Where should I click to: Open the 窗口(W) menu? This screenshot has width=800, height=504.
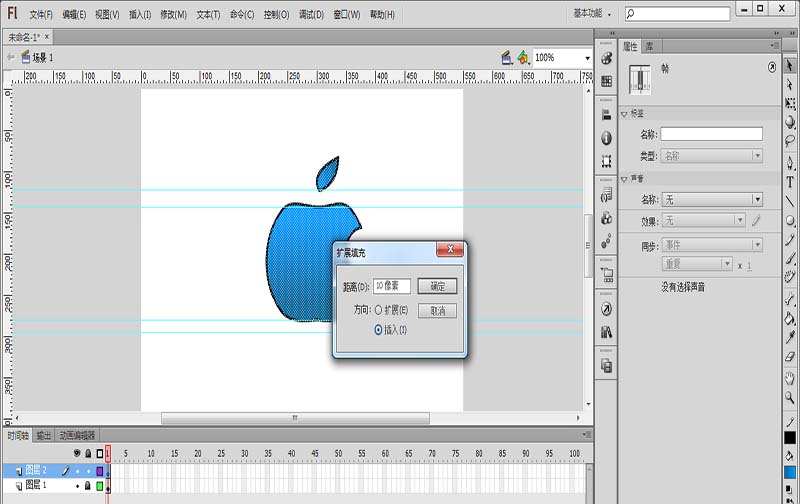click(x=347, y=15)
